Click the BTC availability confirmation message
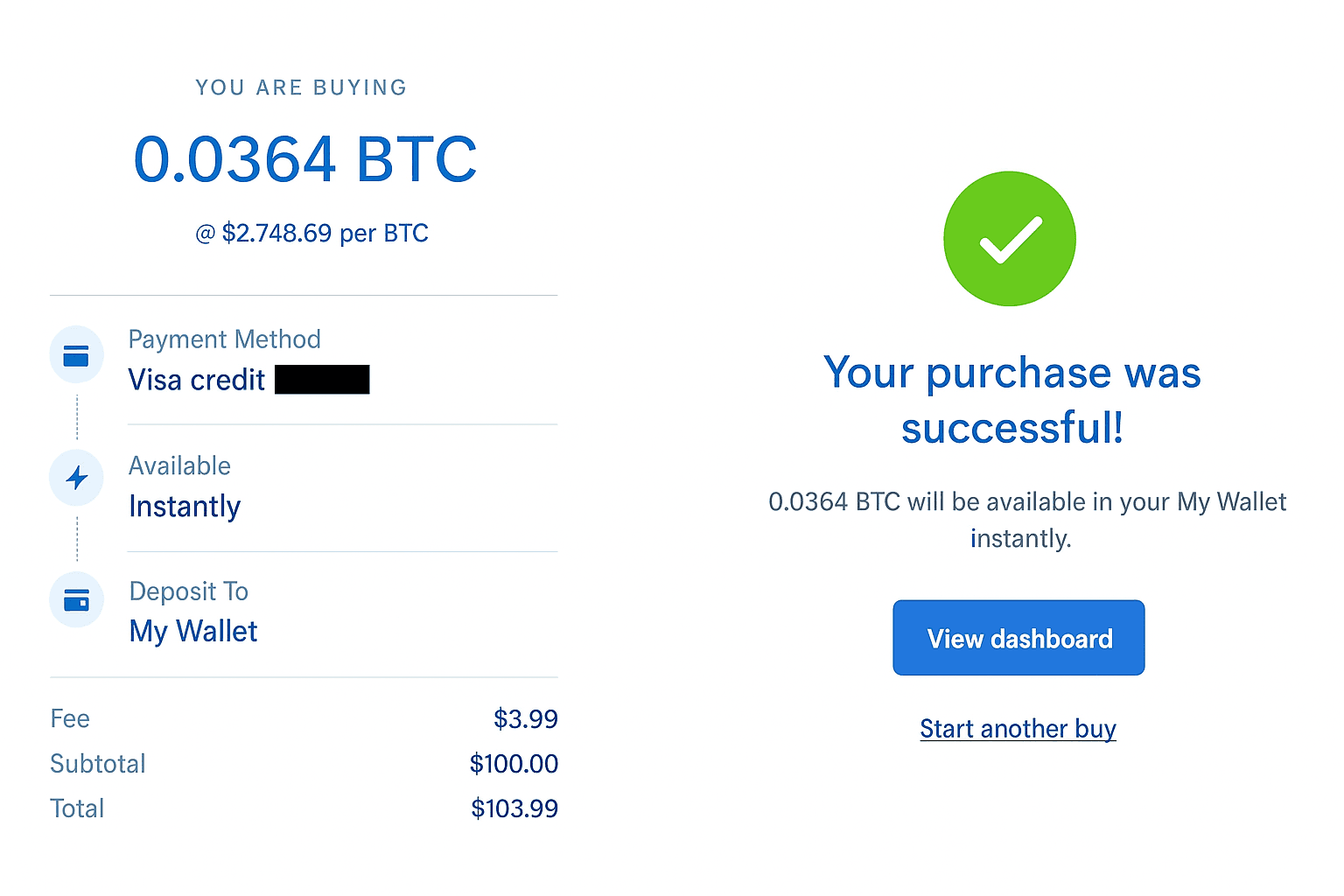The height and width of the screenshot is (896, 1344). (1026, 520)
